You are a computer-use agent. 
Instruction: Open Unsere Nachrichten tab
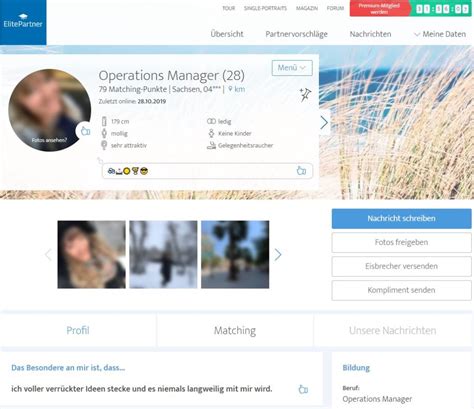point(393,330)
